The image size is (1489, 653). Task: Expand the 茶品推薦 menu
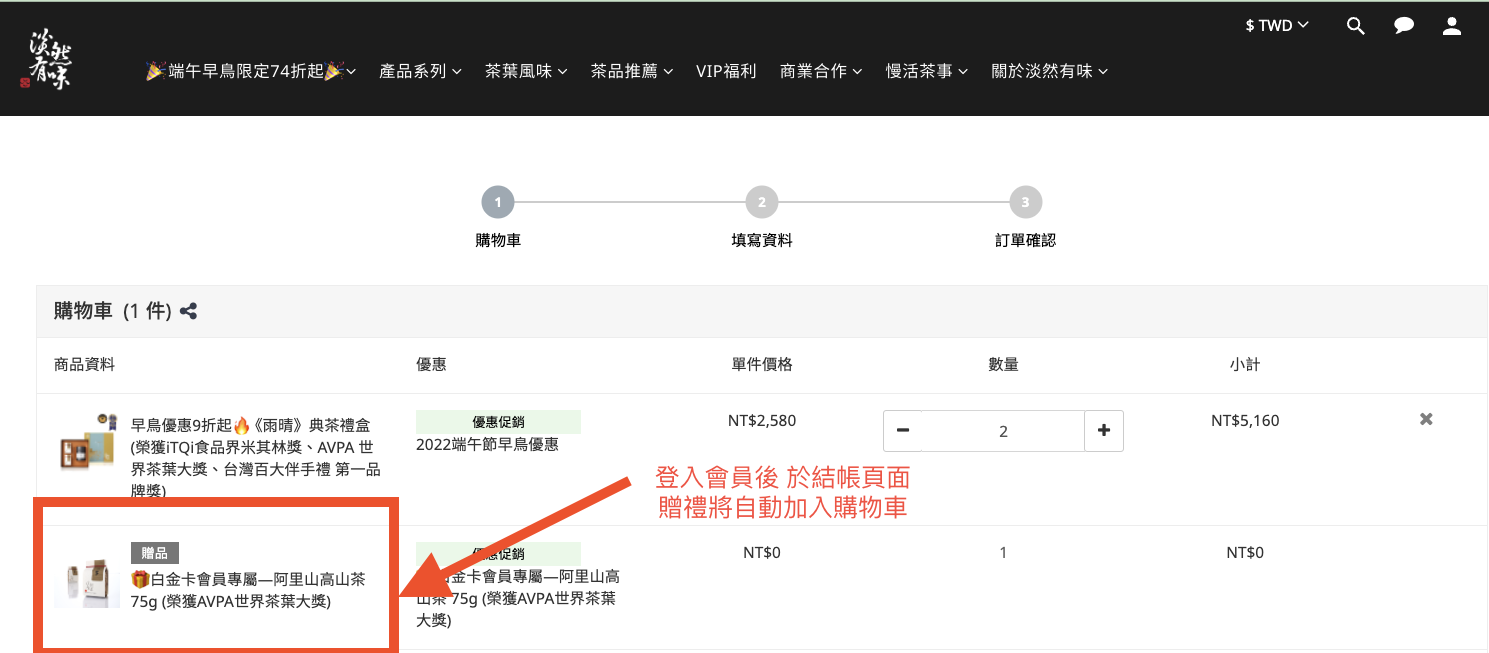tap(632, 71)
